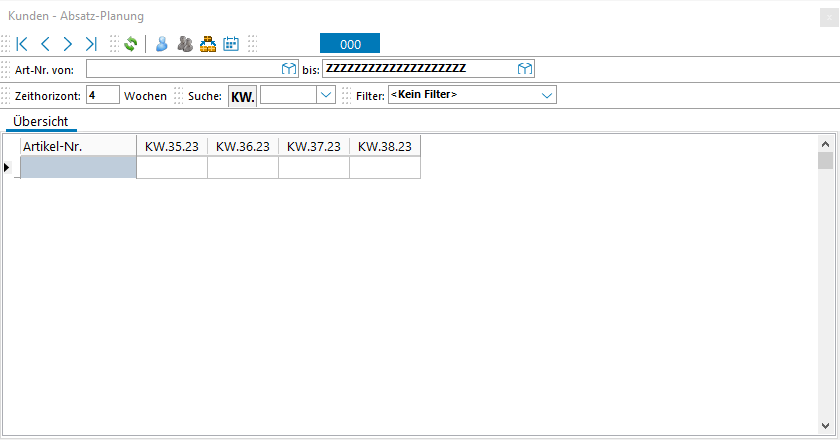Click the Artikel-Nr. column header
This screenshot has height=440, width=840.
point(78,146)
